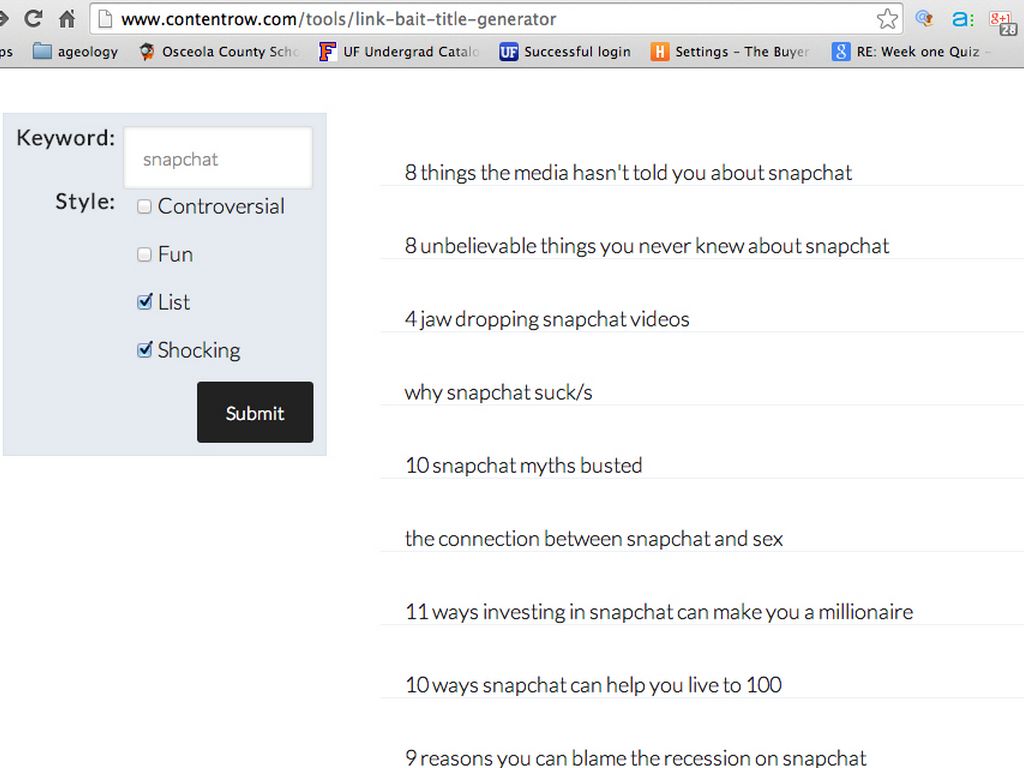Click the browser reload button
The height and width of the screenshot is (768, 1024).
click(x=33, y=19)
